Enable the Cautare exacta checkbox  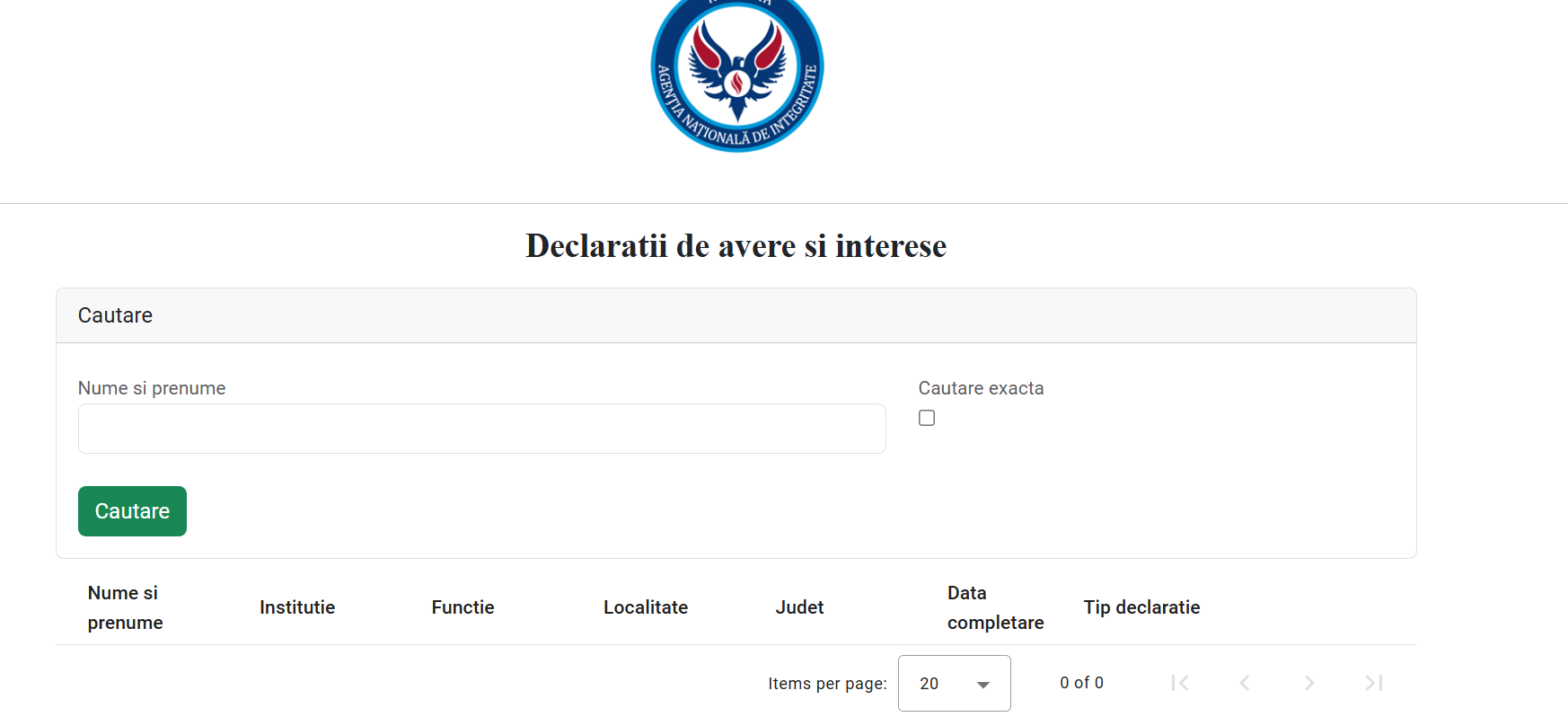coord(927,418)
